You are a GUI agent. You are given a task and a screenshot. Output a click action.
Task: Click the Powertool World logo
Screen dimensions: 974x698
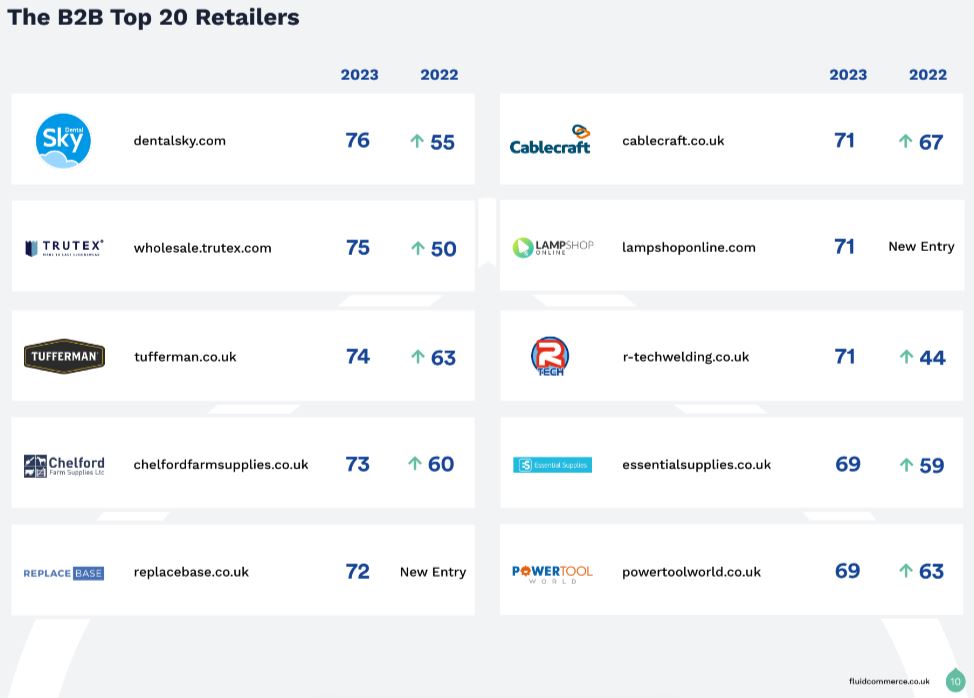point(552,574)
